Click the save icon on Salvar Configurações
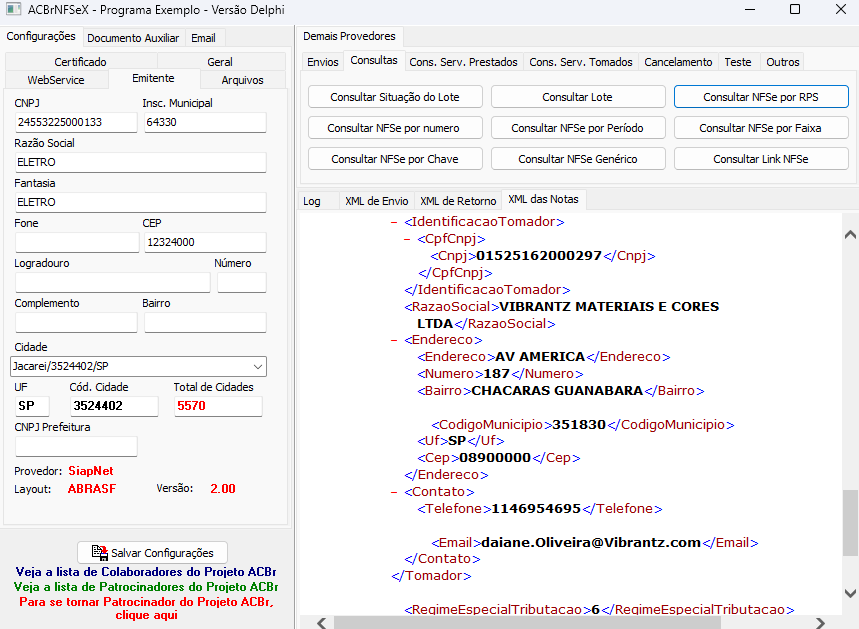Viewport: 859px width, 629px height. click(x=100, y=552)
